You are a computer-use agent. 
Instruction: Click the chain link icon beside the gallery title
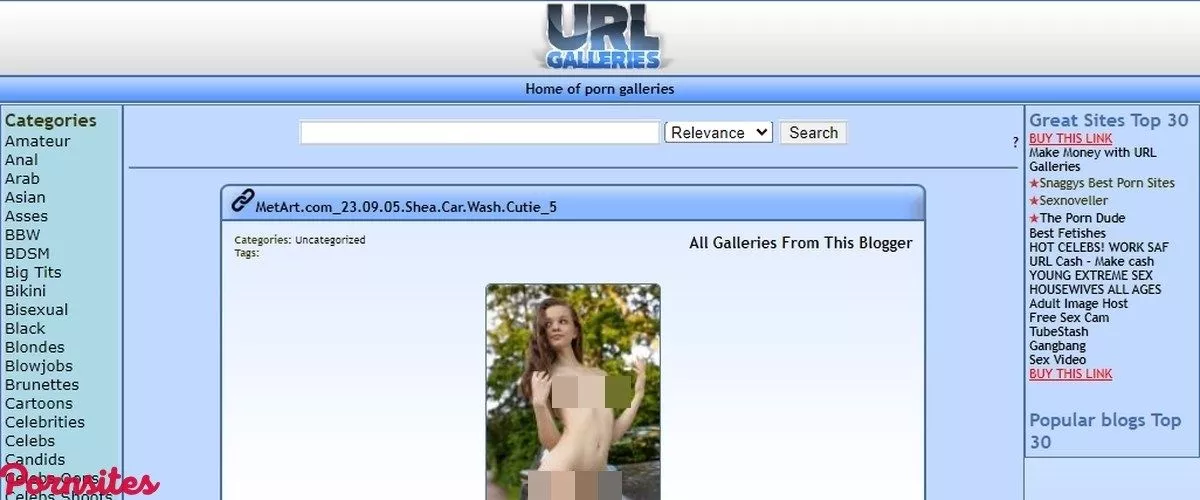[x=242, y=201]
